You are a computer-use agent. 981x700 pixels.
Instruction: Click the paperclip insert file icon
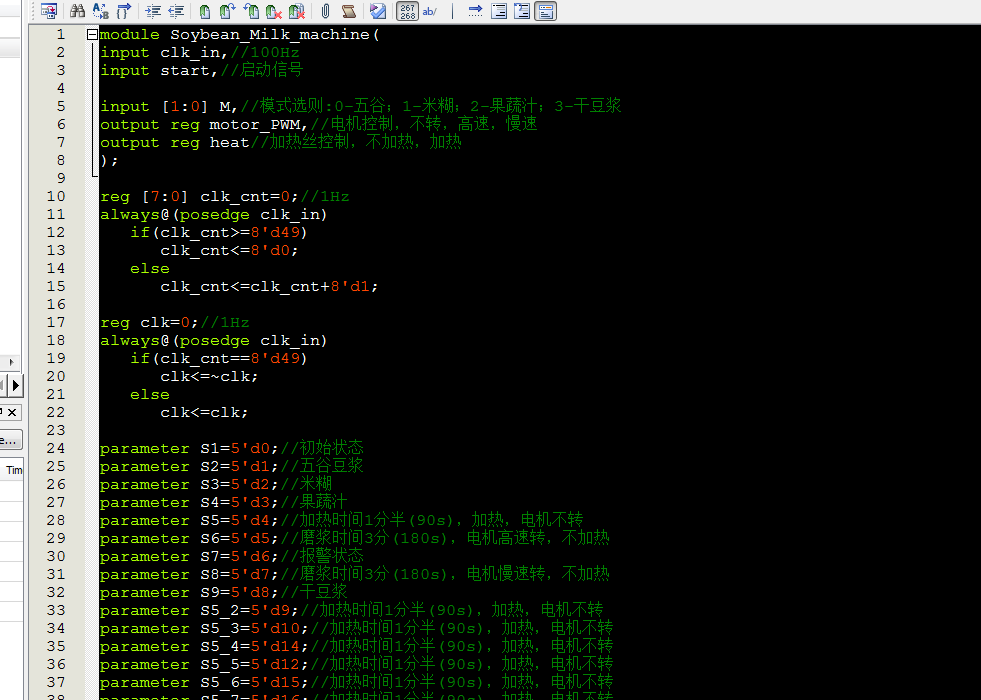(x=325, y=11)
